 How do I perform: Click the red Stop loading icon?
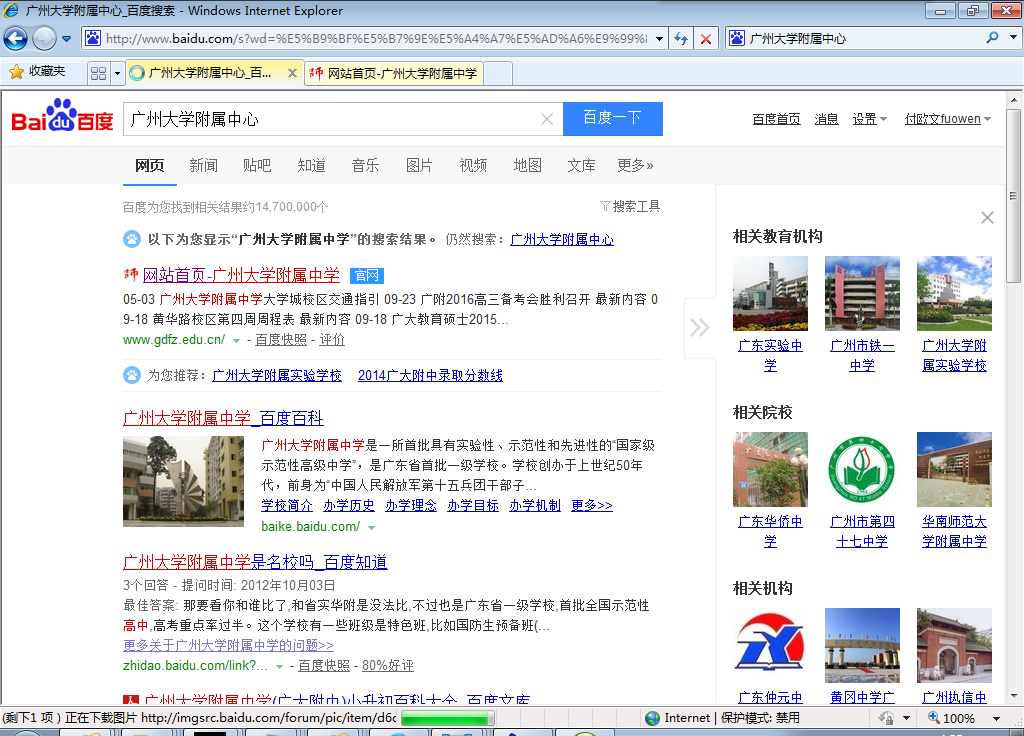click(706, 39)
